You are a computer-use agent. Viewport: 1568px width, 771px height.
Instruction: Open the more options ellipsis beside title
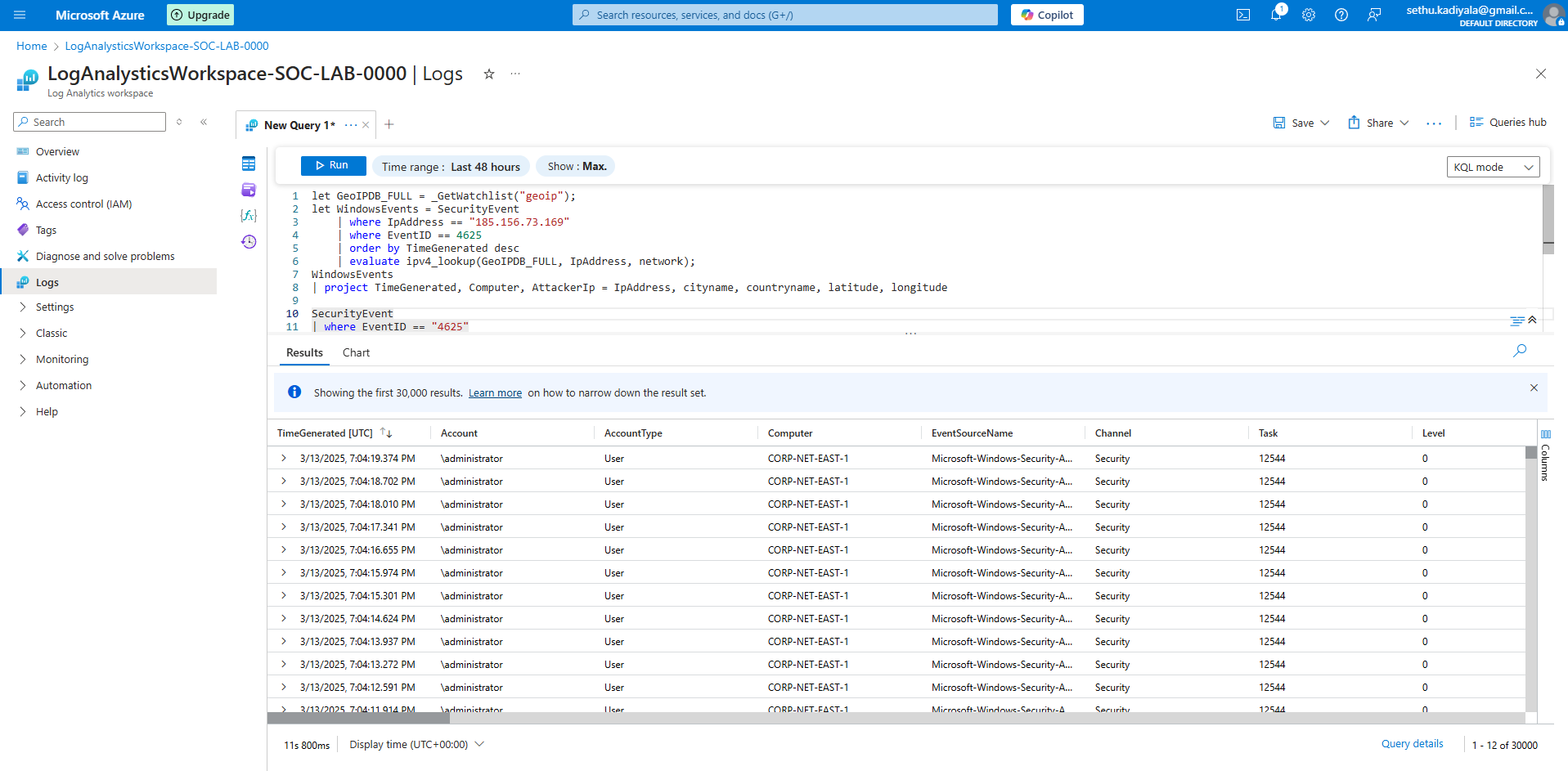515,74
